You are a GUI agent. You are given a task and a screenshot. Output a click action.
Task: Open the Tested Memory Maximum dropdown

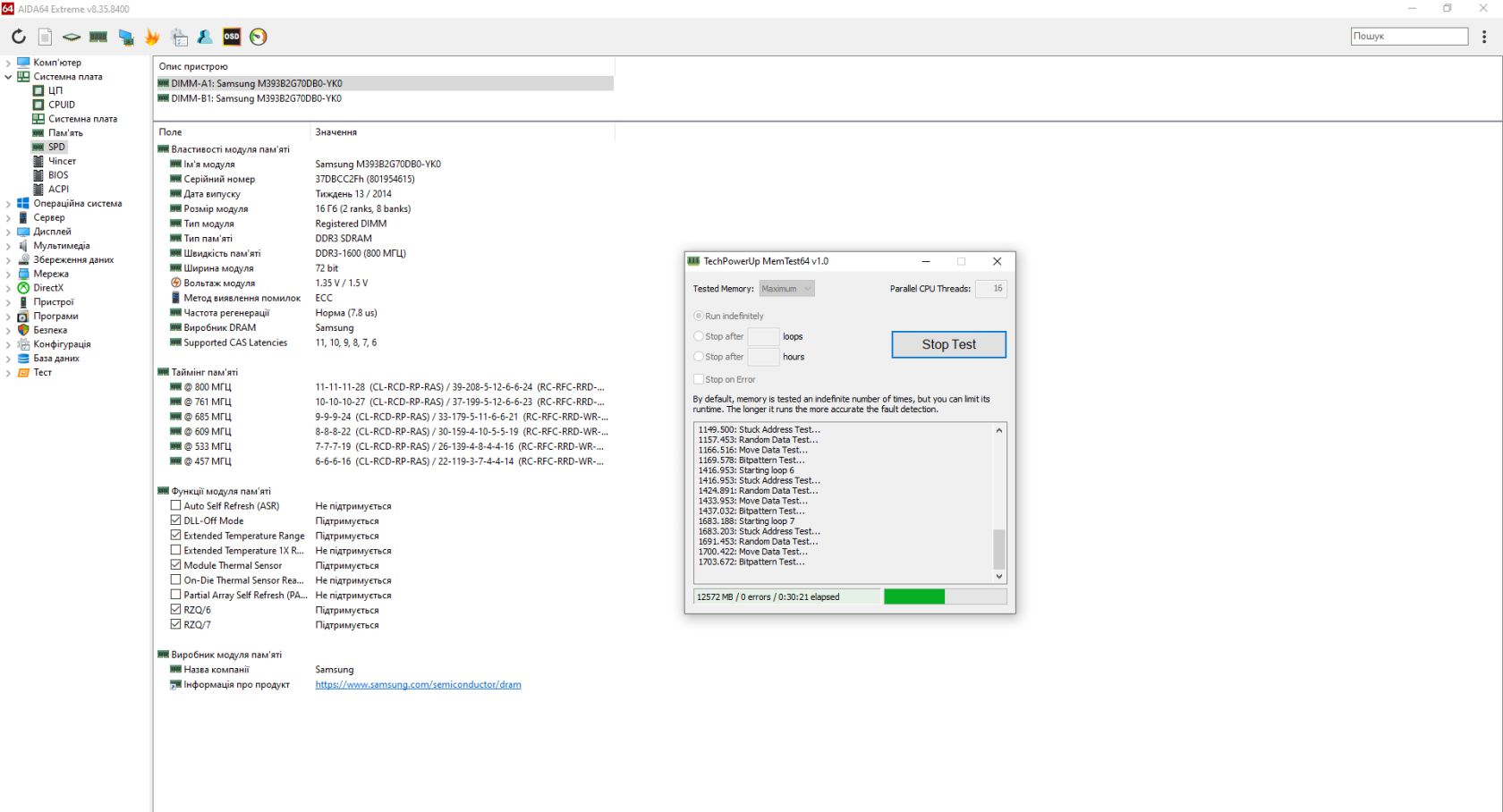pos(786,289)
